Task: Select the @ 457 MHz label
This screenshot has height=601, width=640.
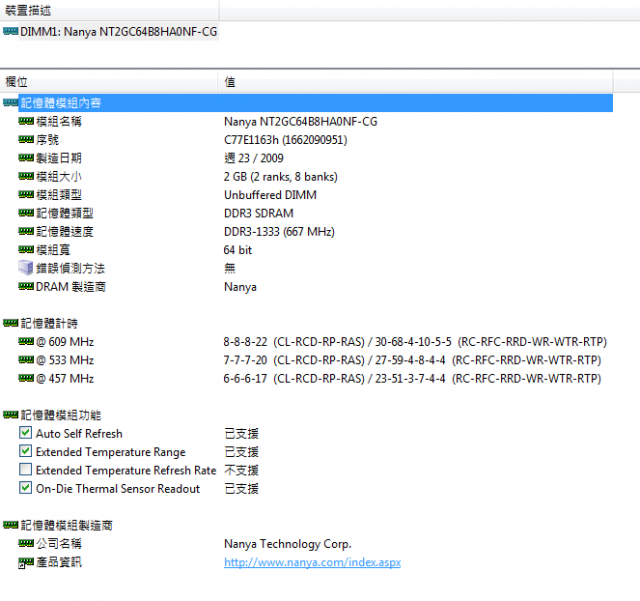Action: point(65,378)
